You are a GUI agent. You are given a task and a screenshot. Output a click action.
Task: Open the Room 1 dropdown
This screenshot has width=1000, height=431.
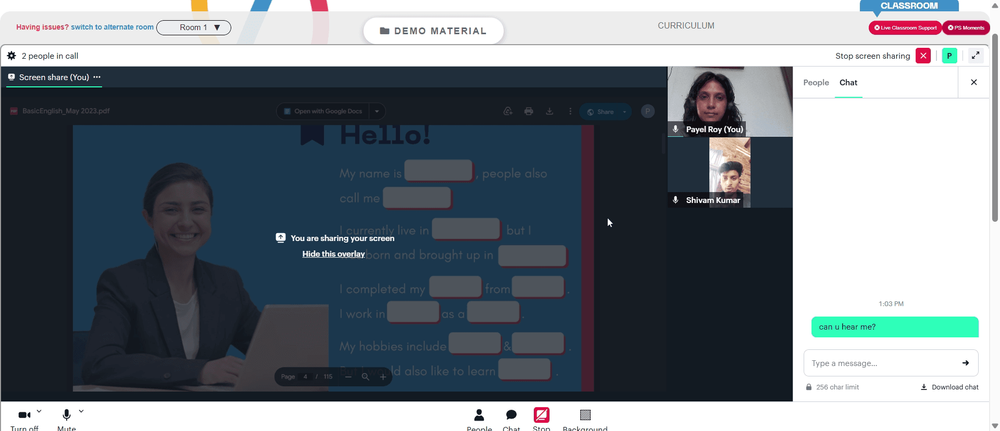pos(193,27)
